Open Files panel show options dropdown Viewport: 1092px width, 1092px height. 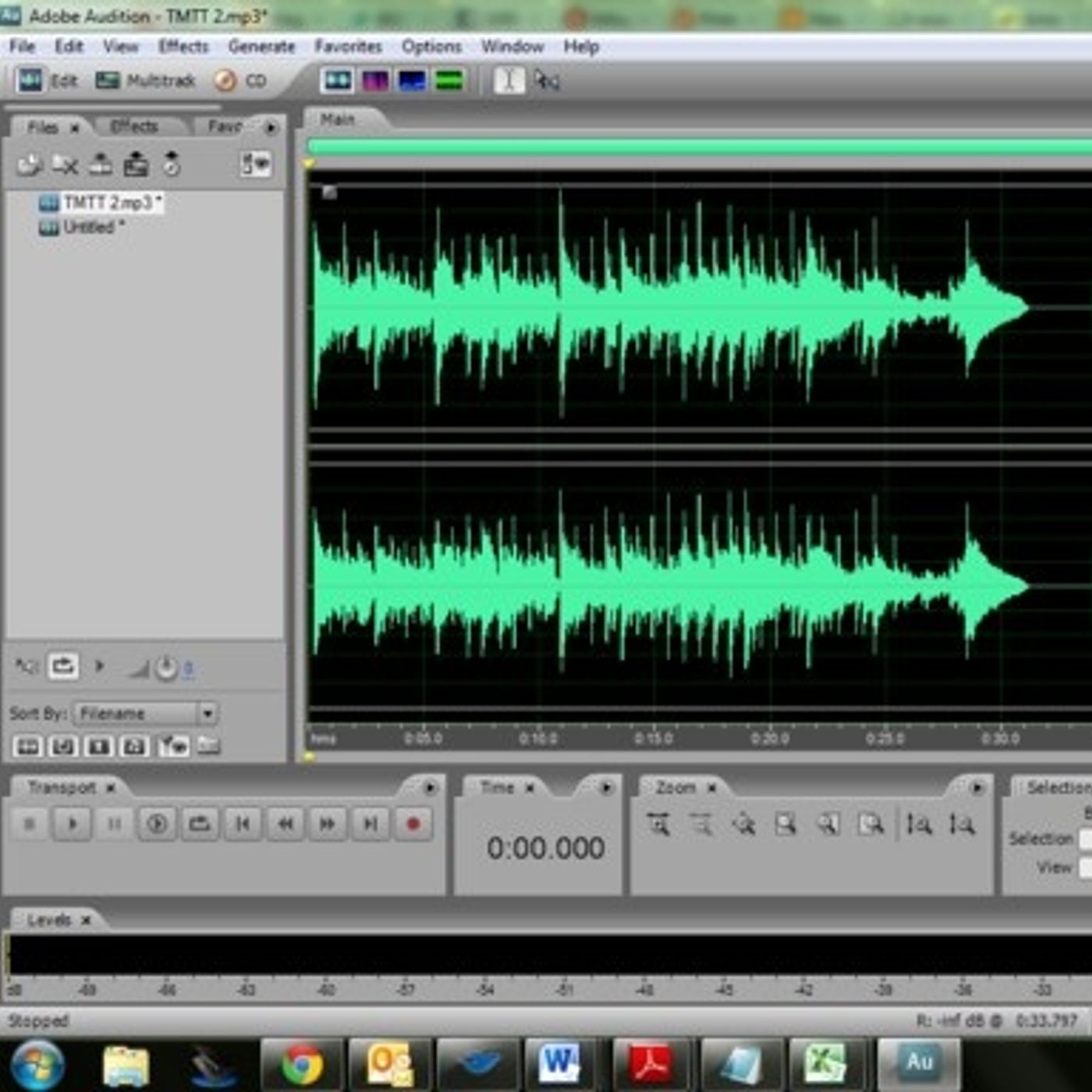pyautogui.click(x=255, y=165)
